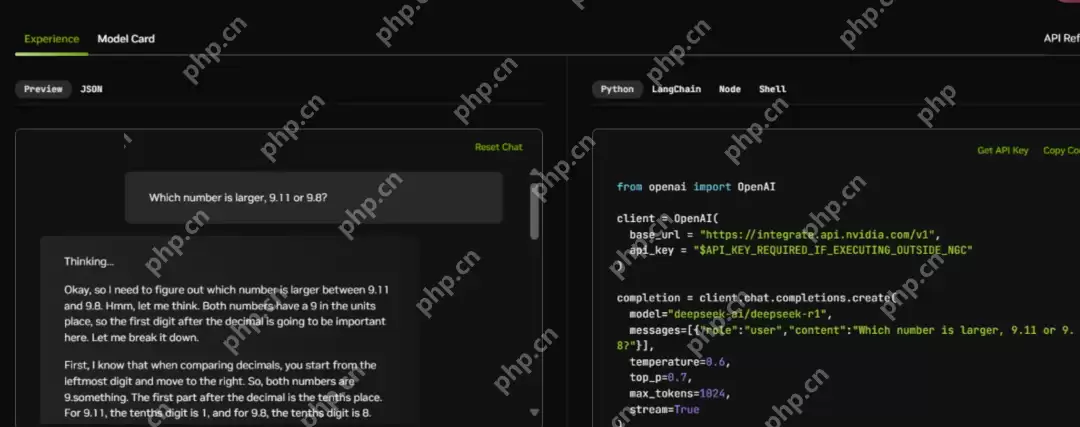Image resolution: width=1080 pixels, height=427 pixels.
Task: Click the user message about 9.11 or 9.8
Action: [x=313, y=198]
